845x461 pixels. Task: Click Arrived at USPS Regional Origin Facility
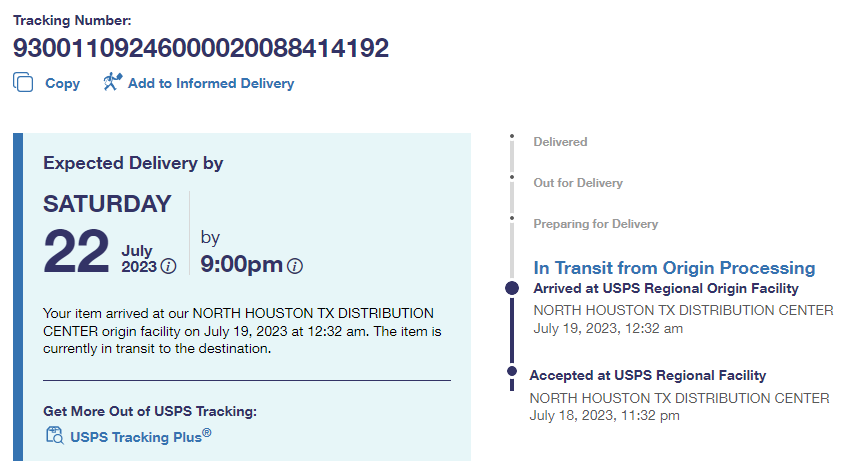[665, 289]
